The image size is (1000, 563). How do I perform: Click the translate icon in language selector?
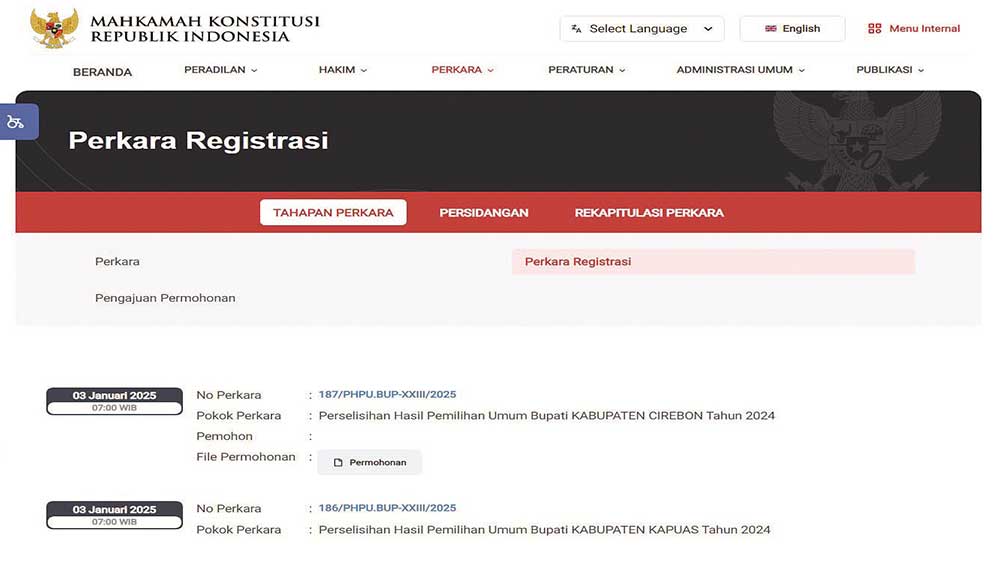(576, 29)
